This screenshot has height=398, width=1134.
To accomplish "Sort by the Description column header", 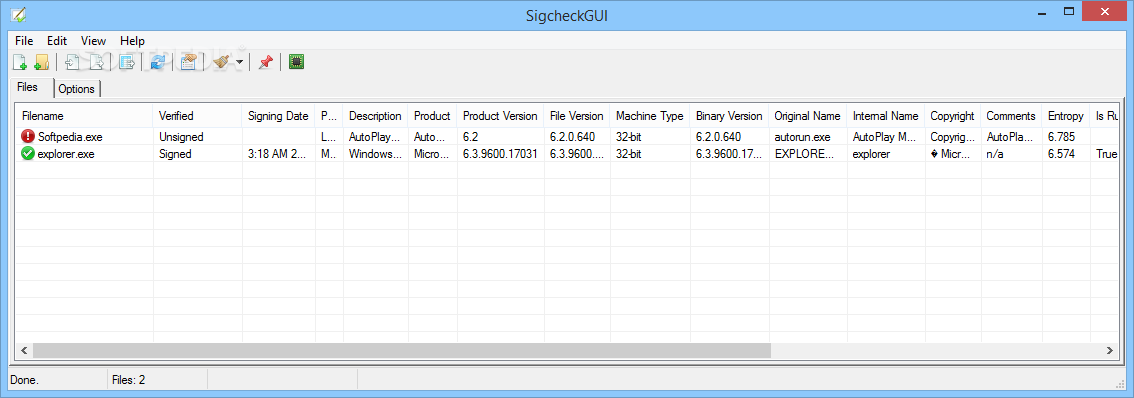I will pyautogui.click(x=375, y=116).
